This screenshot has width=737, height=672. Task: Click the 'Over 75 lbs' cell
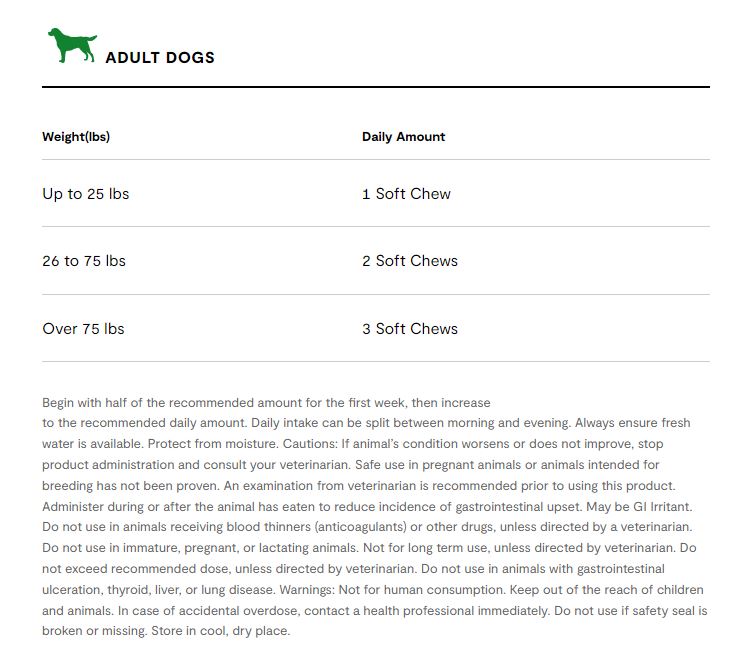click(x=83, y=329)
